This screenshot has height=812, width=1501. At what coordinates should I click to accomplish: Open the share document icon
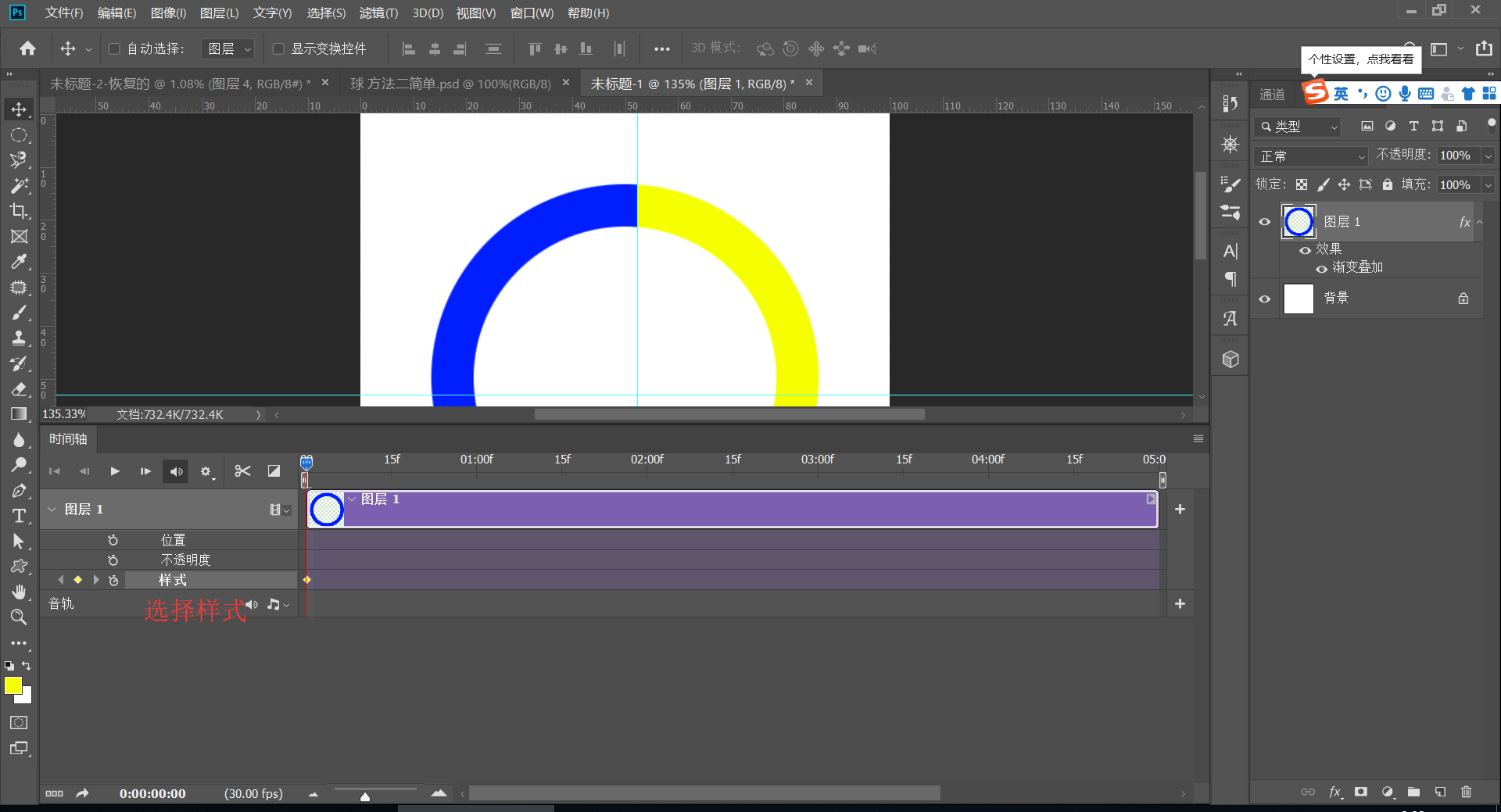pyautogui.click(x=1484, y=48)
